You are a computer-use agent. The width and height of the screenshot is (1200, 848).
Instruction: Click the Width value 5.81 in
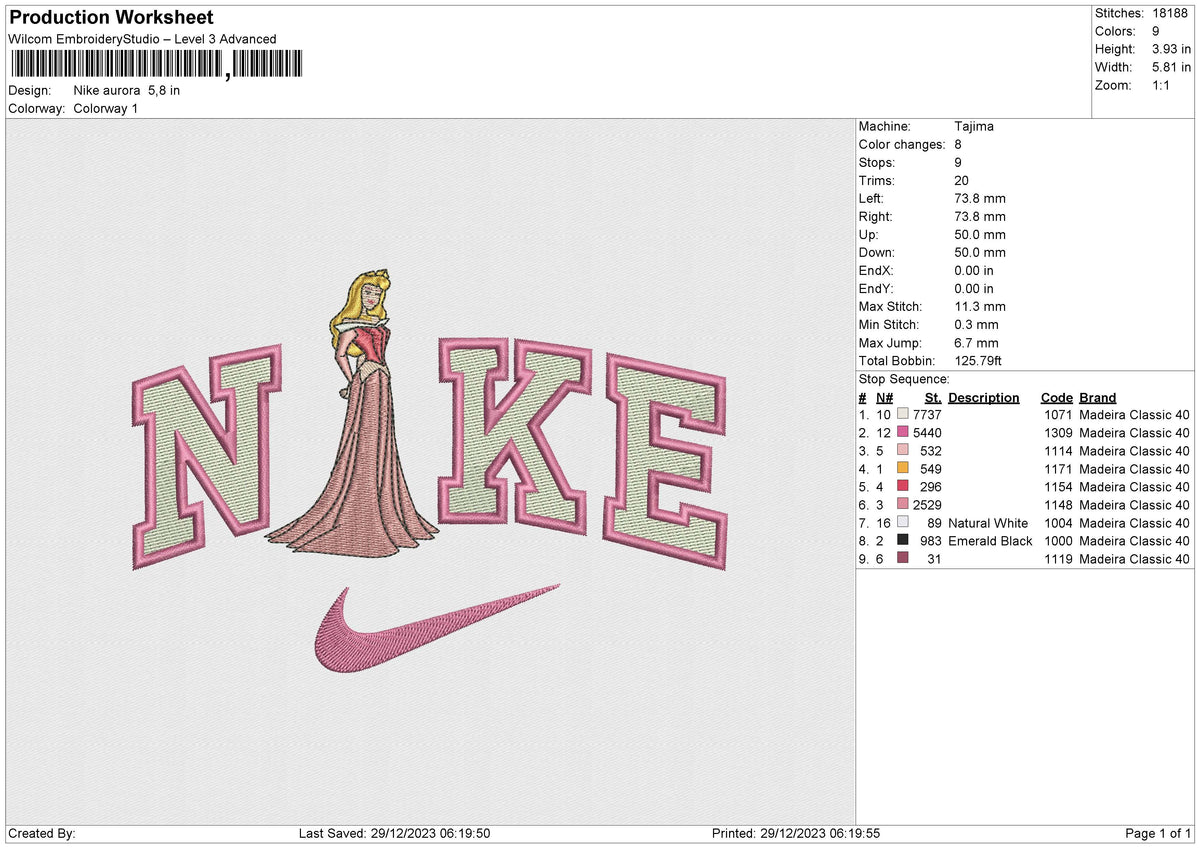click(x=1171, y=67)
